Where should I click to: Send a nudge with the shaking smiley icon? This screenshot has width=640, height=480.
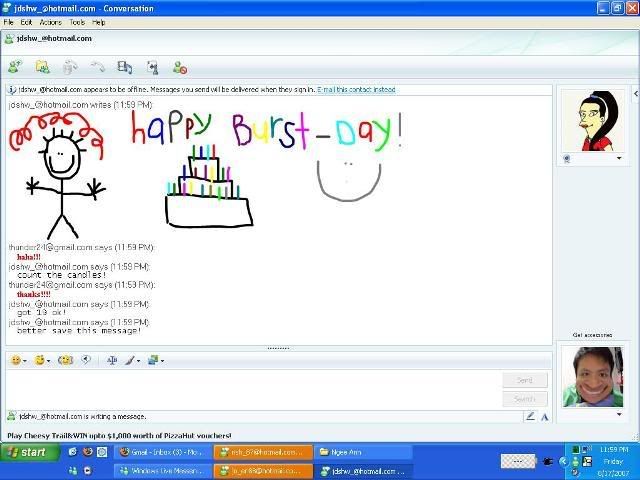(x=65, y=360)
